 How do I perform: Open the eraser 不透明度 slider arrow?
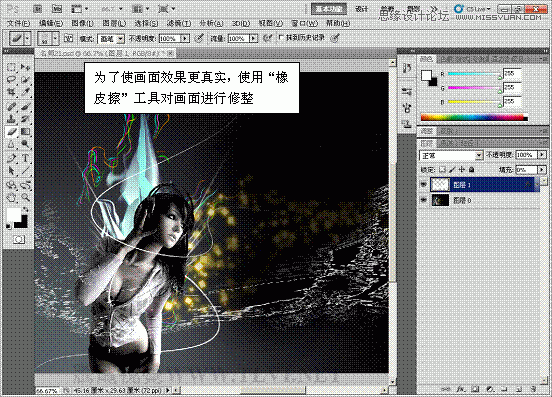[x=185, y=38]
